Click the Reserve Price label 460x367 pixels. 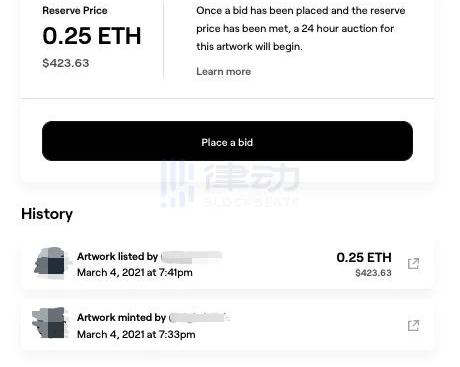click(x=75, y=11)
